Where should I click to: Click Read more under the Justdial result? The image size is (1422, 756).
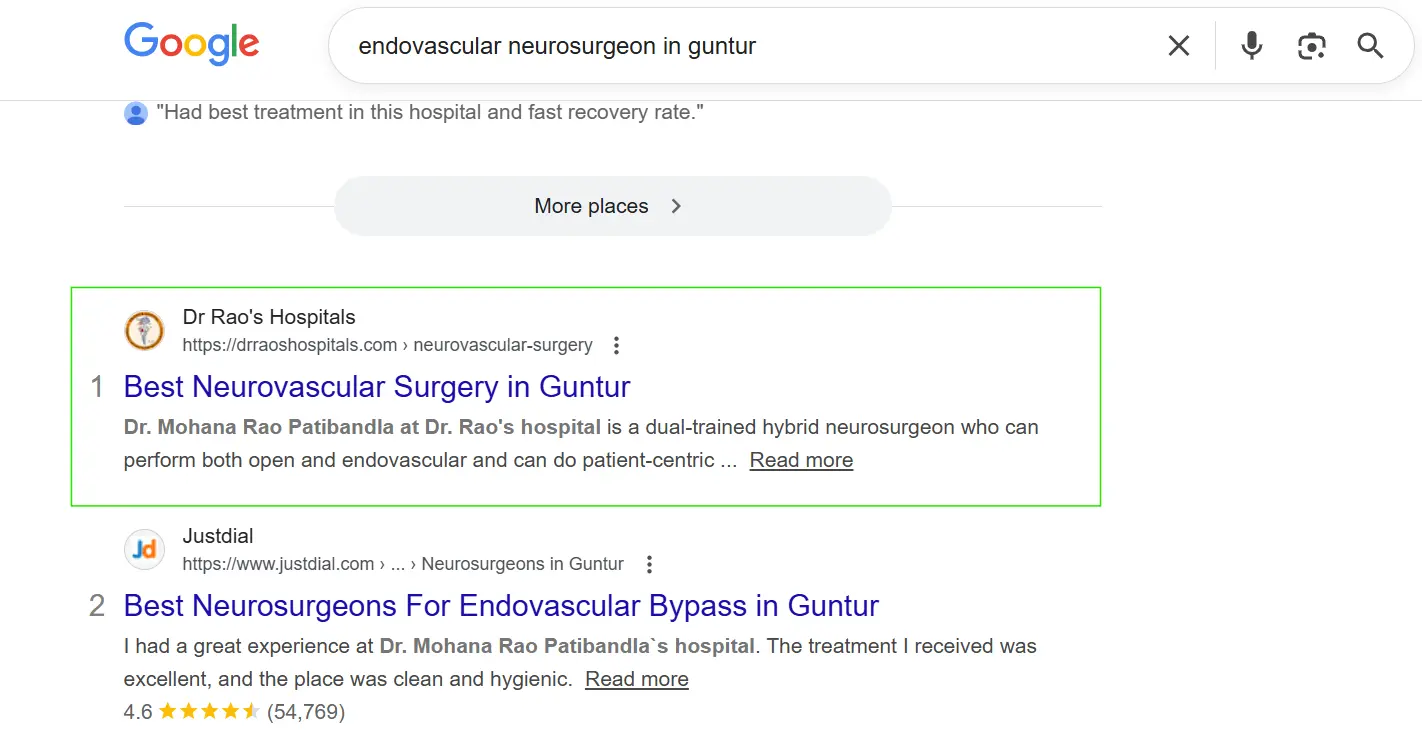click(637, 680)
